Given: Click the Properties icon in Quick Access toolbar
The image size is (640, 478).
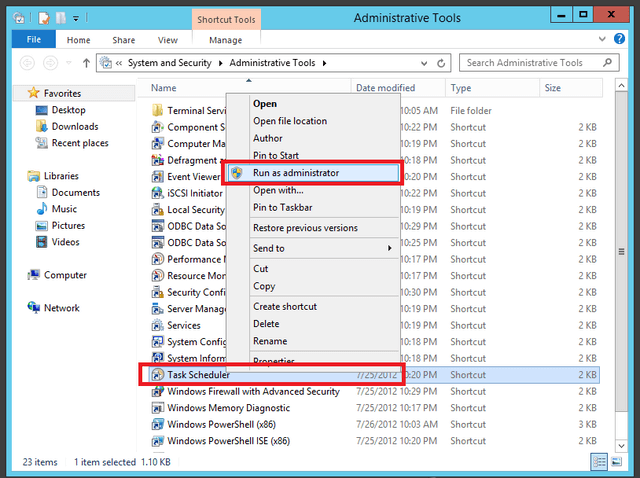Looking at the screenshot, I should pyautogui.click(x=44, y=18).
